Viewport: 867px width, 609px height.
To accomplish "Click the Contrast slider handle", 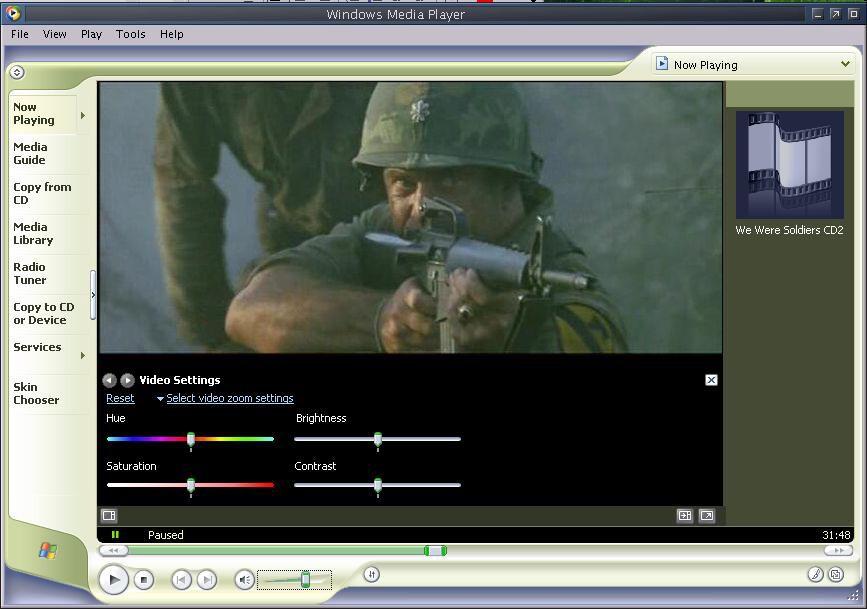I will pos(378,486).
